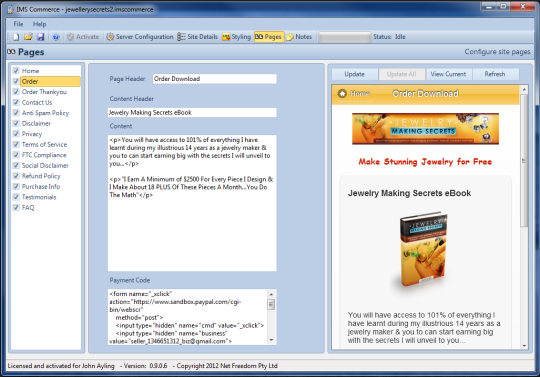Click the Update All button
Viewport: 540px width, 377px height.
[402, 74]
